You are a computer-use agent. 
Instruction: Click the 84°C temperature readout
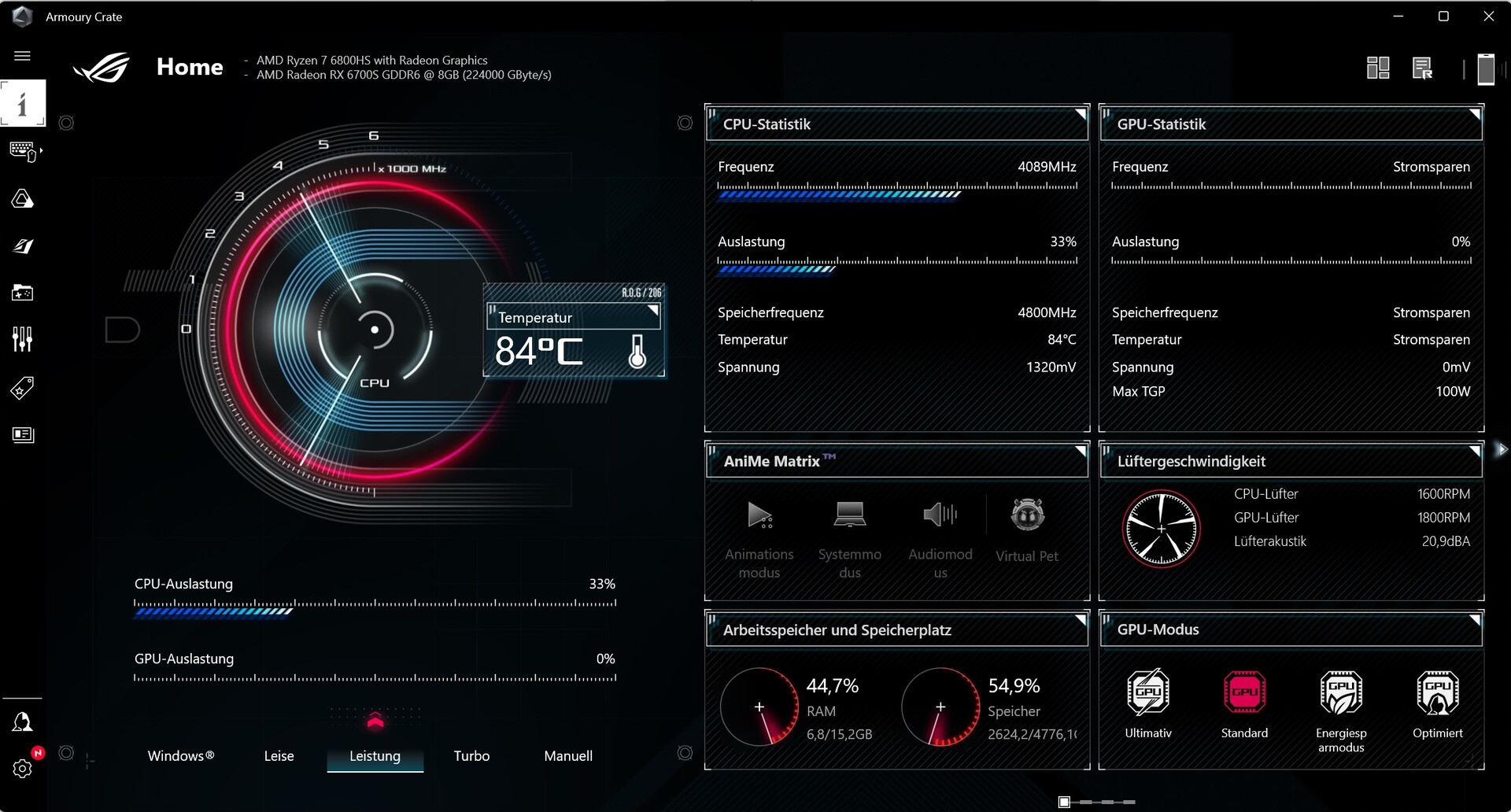point(539,352)
